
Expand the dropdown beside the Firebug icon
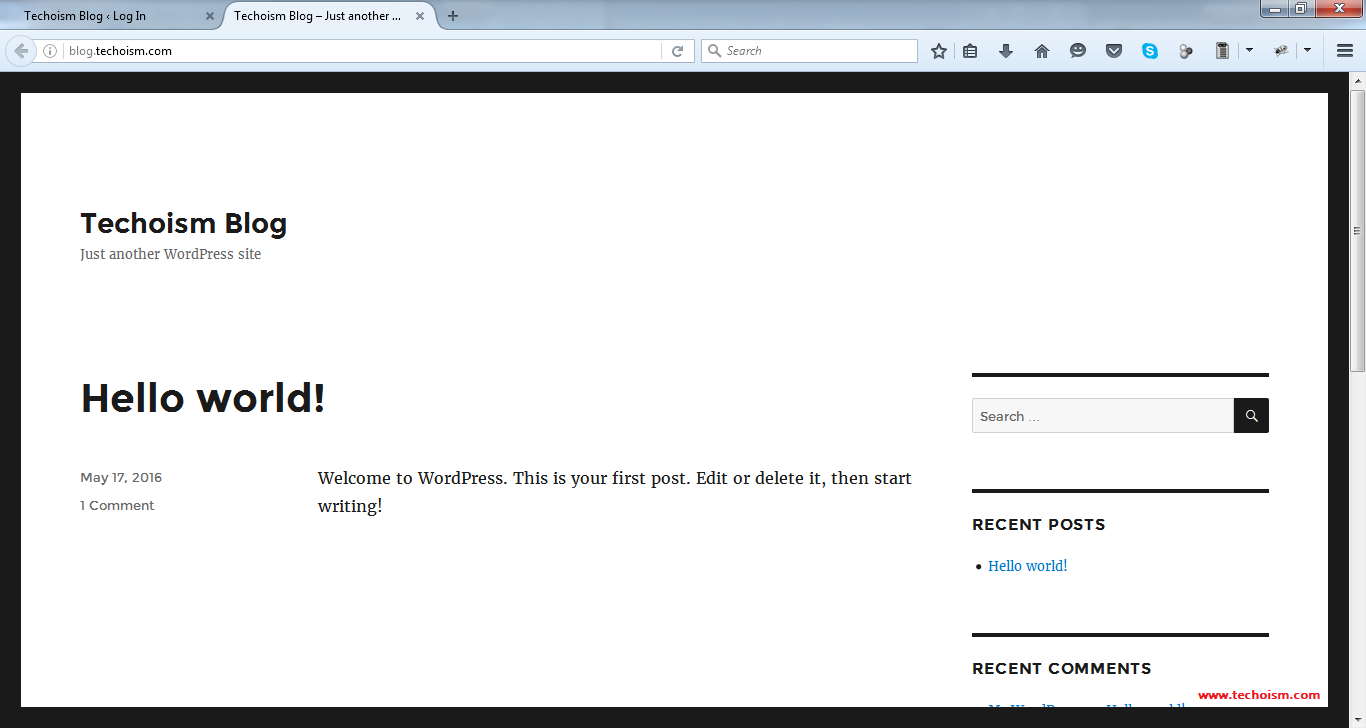(1307, 51)
